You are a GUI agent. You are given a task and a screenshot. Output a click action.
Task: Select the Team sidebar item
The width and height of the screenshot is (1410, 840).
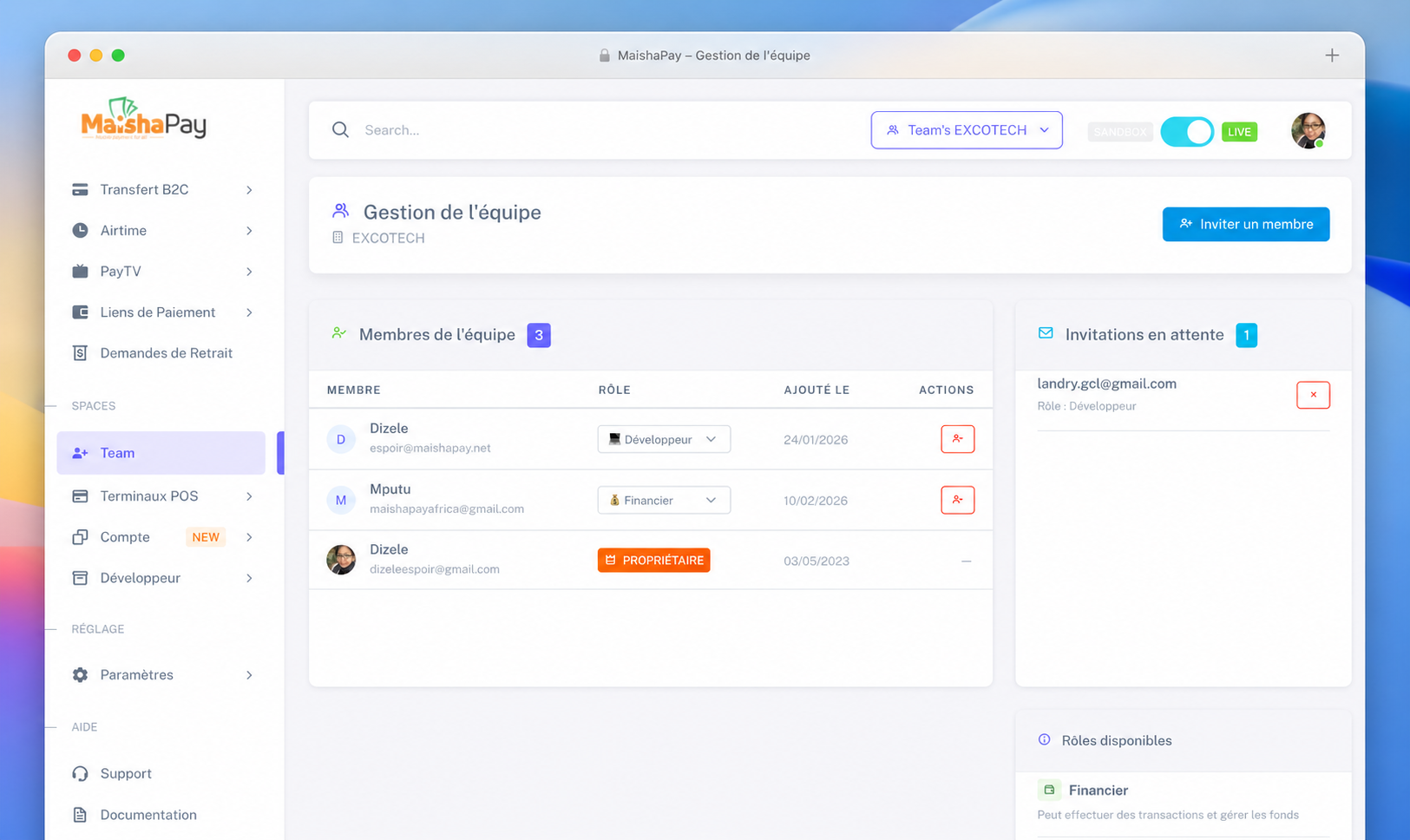click(161, 453)
